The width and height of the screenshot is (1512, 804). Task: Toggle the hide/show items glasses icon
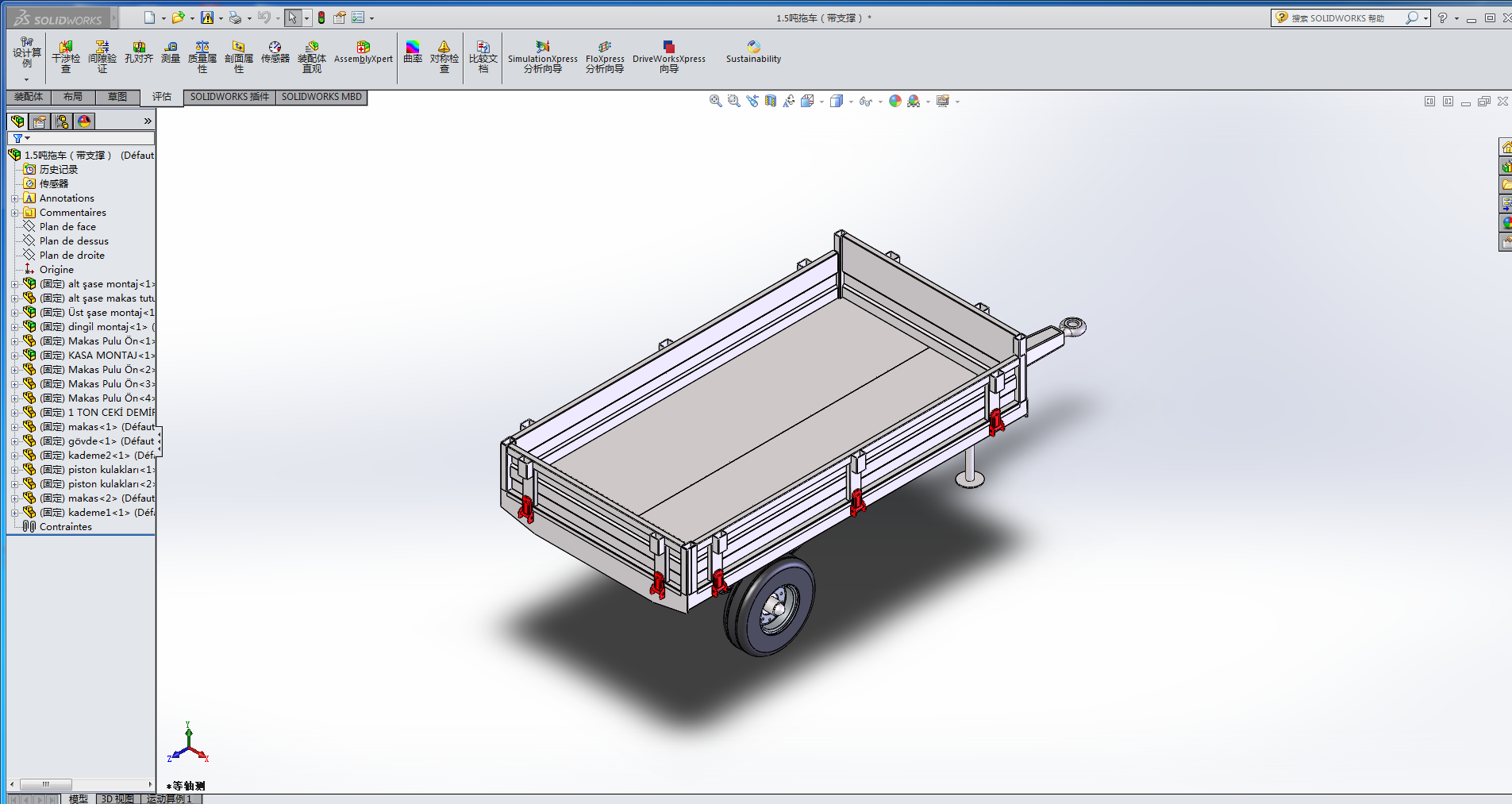pyautogui.click(x=864, y=101)
